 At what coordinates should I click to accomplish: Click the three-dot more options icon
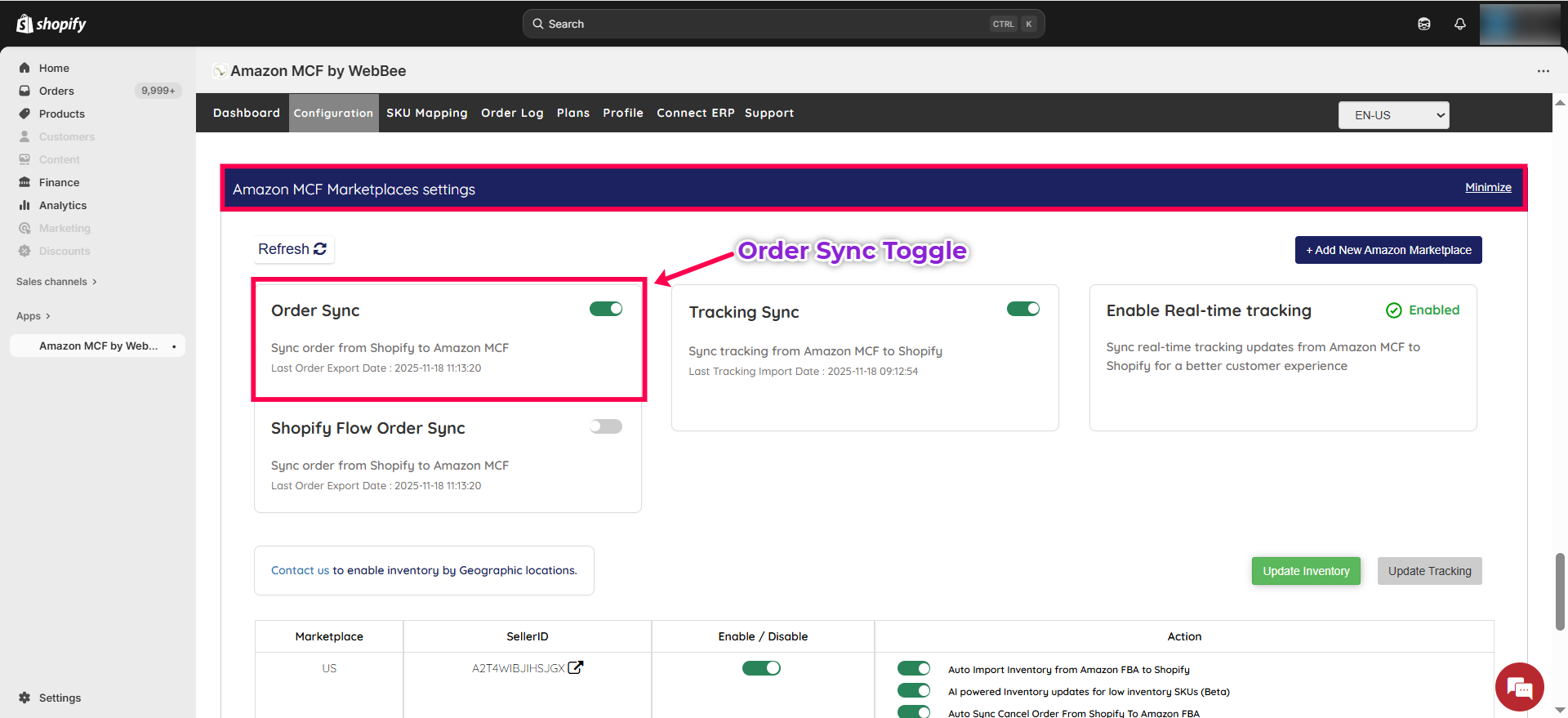pos(1543,71)
